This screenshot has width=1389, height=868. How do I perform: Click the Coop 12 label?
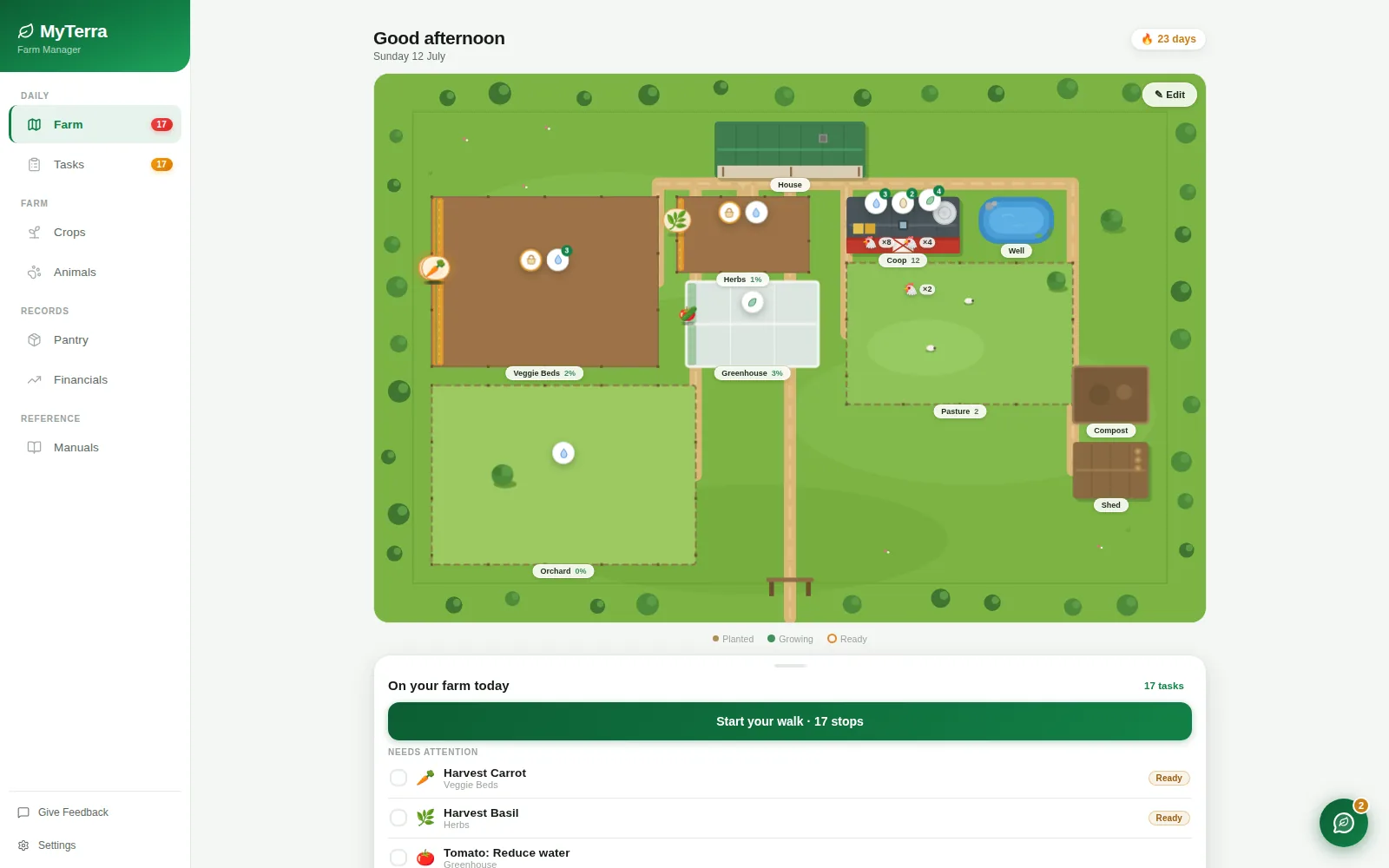[903, 260]
